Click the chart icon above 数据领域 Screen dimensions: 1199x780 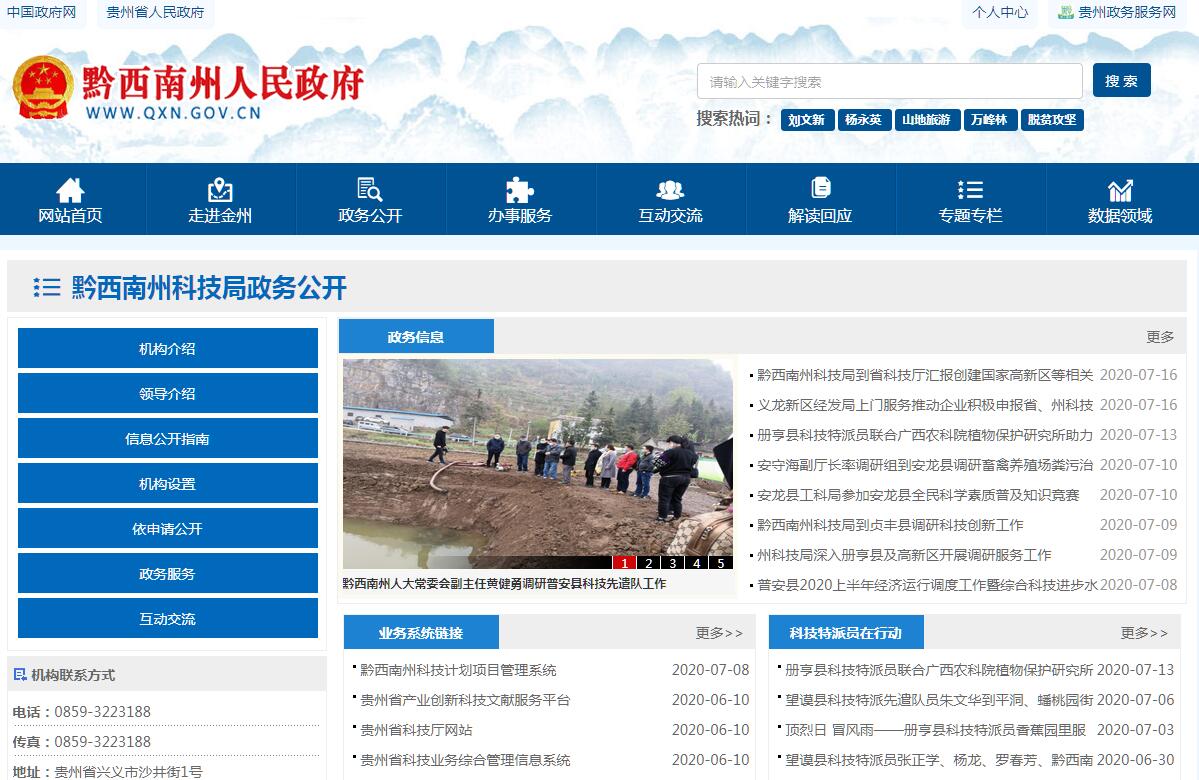click(x=1120, y=189)
